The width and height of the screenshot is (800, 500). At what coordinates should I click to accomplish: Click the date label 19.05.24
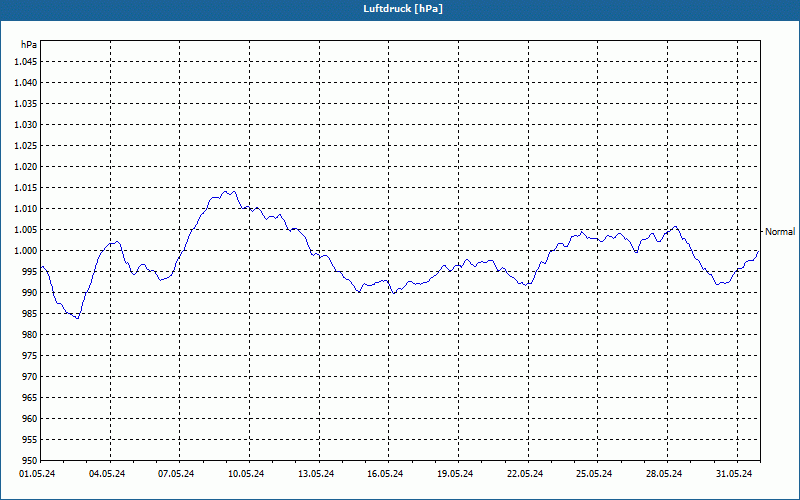(x=455, y=474)
